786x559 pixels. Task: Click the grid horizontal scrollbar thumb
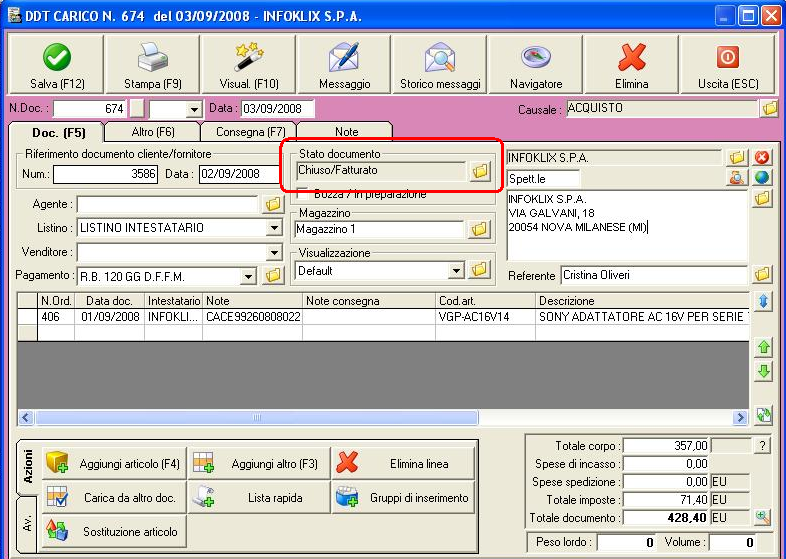pos(257,417)
